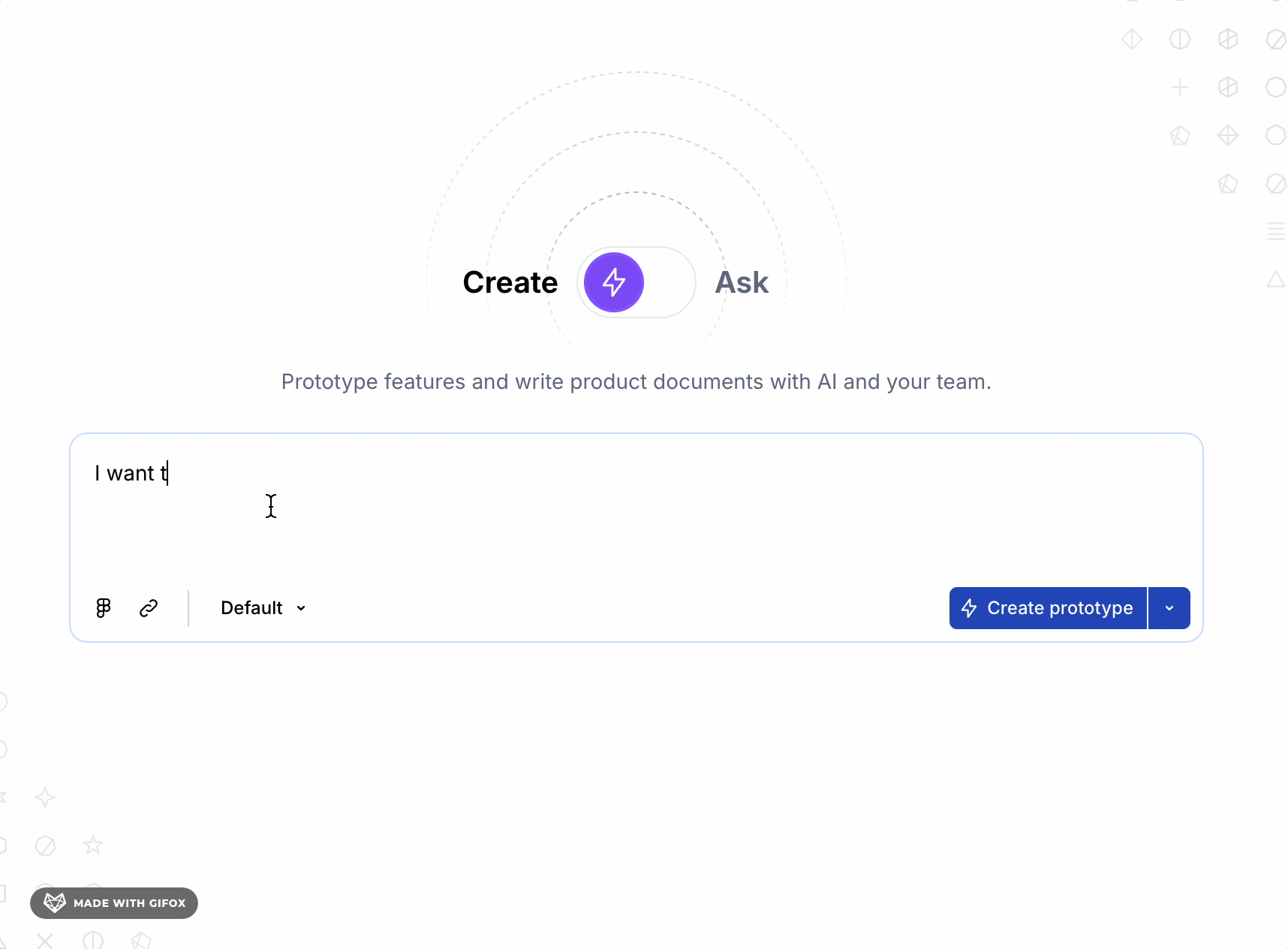Select the Create mode label
This screenshot has height=949, width=1288.
click(x=510, y=283)
